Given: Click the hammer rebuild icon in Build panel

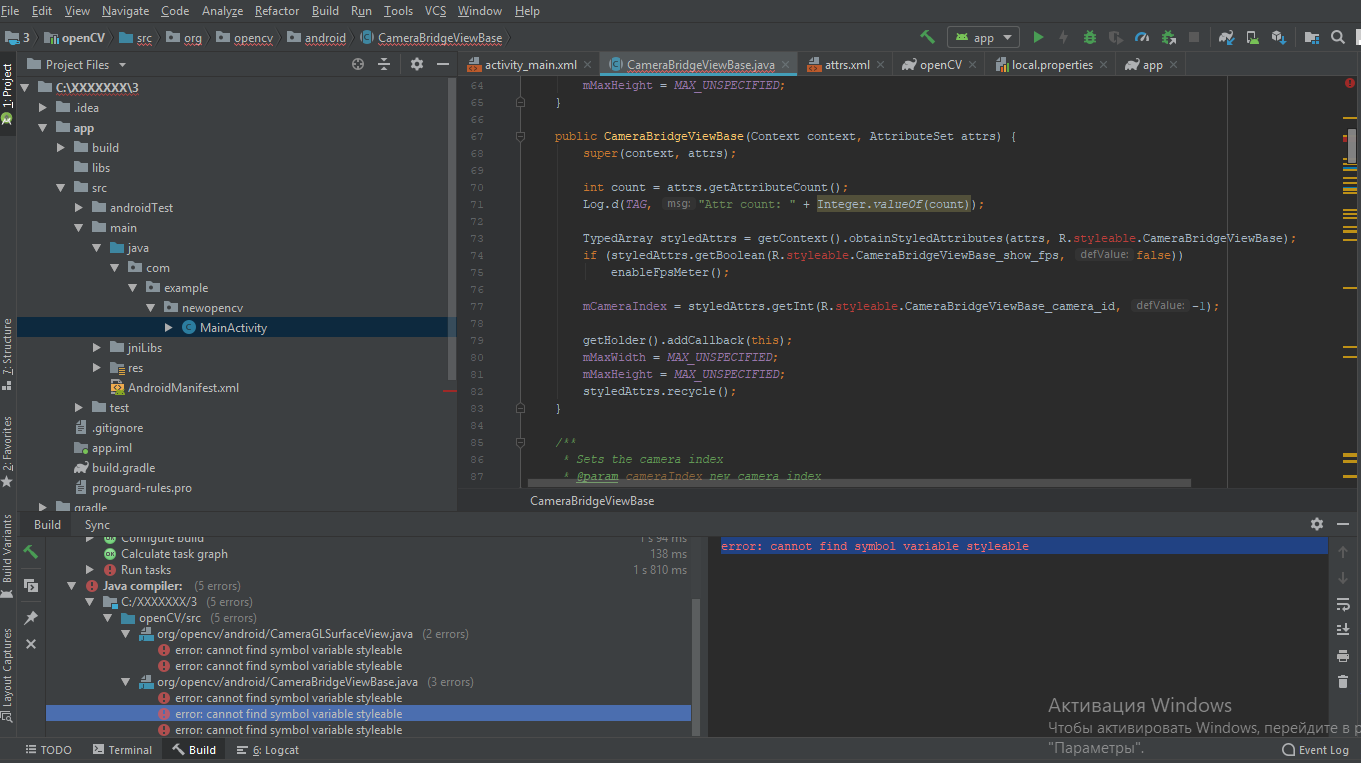Looking at the screenshot, I should [31, 552].
